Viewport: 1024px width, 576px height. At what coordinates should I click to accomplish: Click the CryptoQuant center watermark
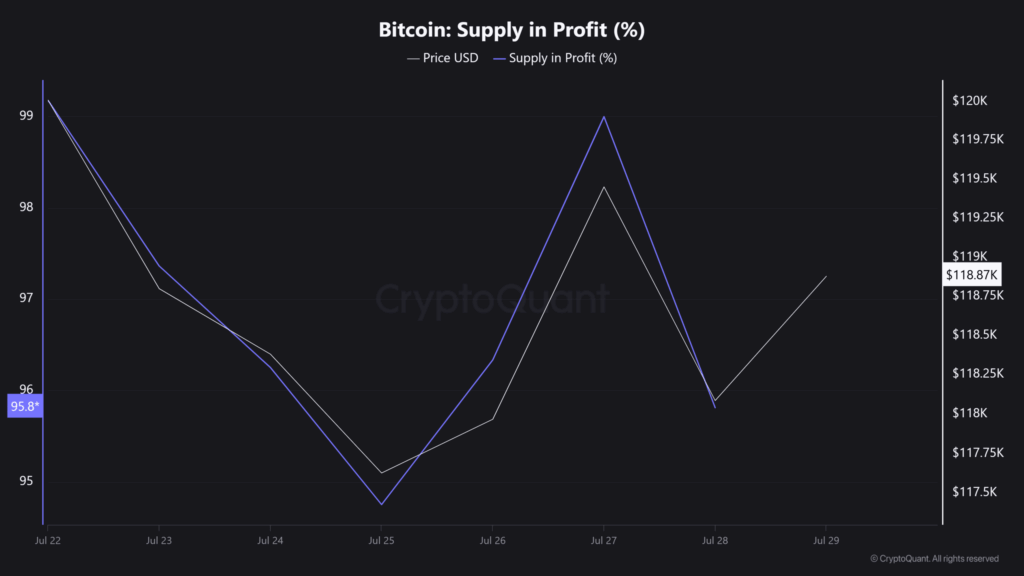click(492, 299)
